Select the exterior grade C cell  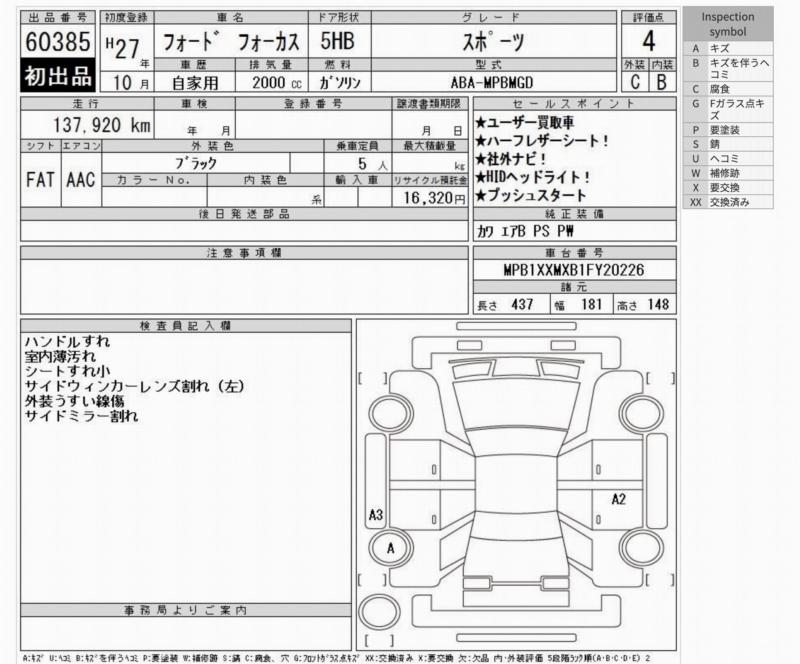[x=635, y=83]
